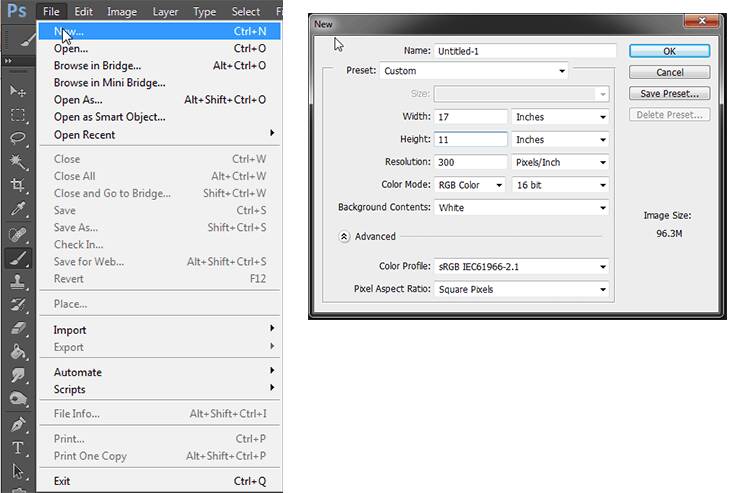The height and width of the screenshot is (493, 740).
Task: Select the Move tool
Action: pyautogui.click(x=17, y=90)
